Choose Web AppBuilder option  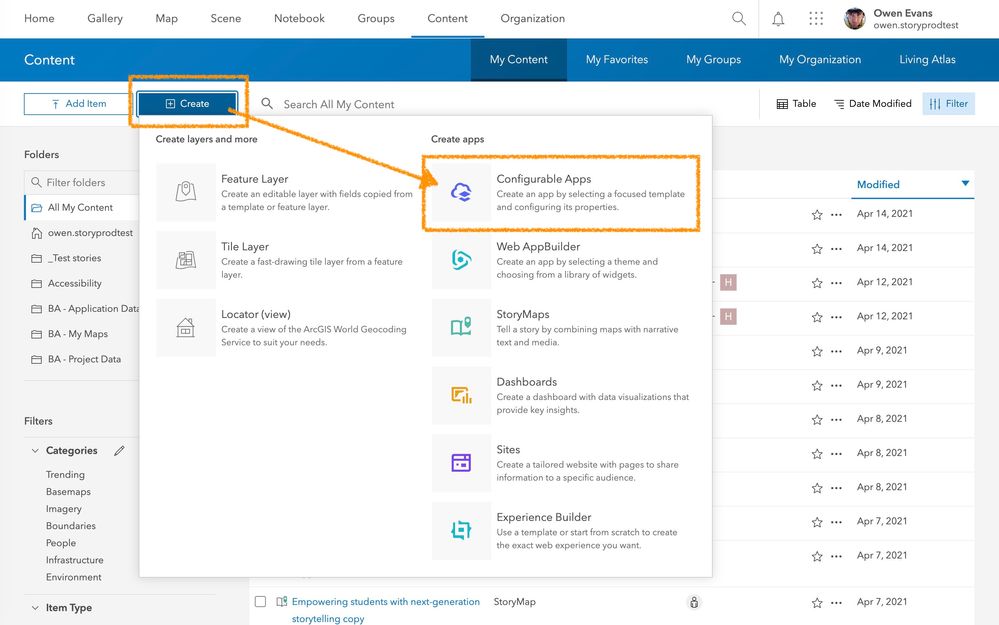tap(561, 259)
